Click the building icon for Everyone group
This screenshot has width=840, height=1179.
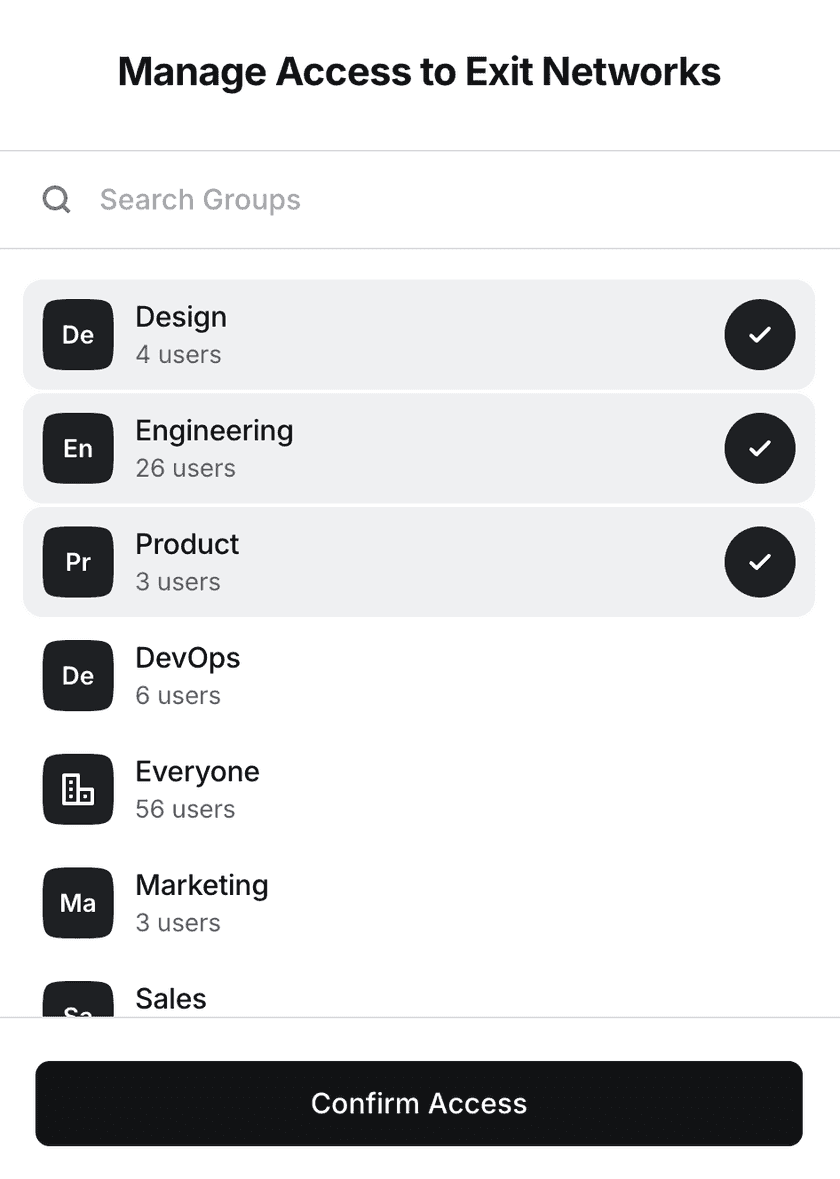(x=77, y=789)
